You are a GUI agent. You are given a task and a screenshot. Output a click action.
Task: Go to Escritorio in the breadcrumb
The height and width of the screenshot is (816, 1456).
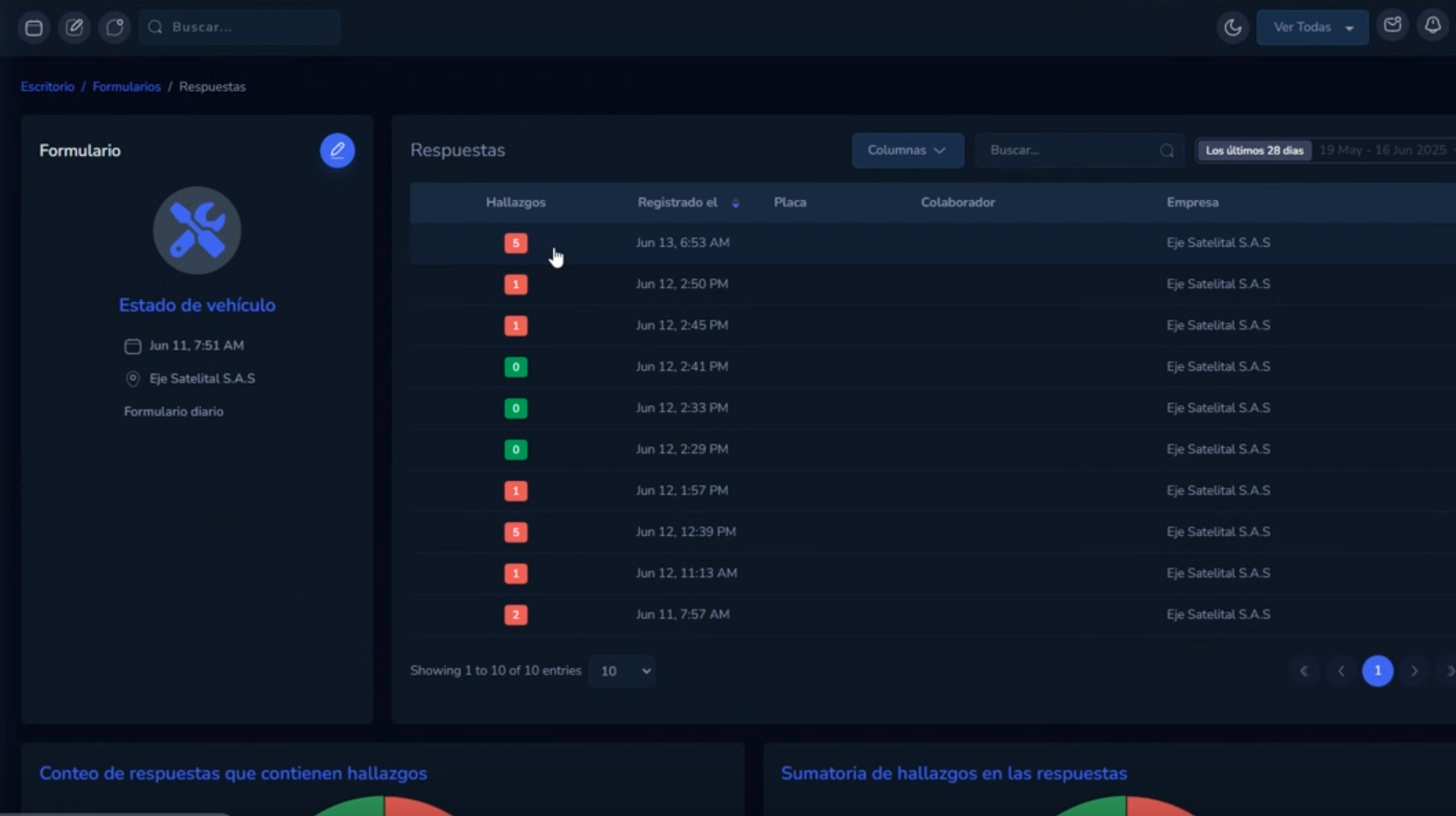(x=48, y=86)
